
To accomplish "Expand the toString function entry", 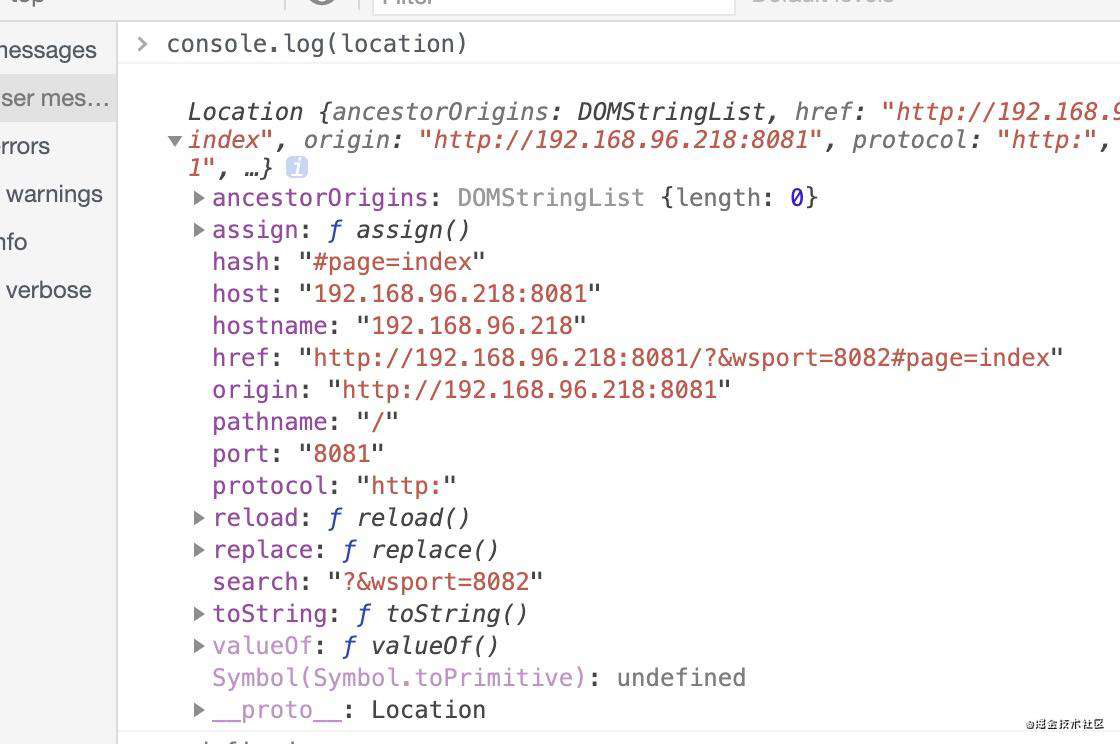I will [x=199, y=613].
